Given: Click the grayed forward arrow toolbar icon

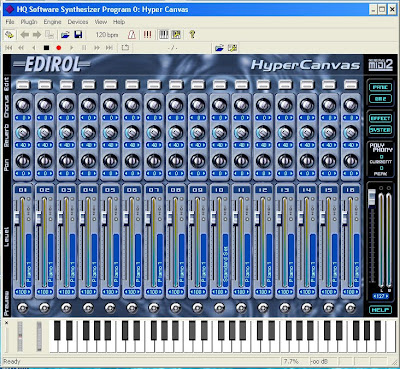Looking at the screenshot, I should 37,35.
